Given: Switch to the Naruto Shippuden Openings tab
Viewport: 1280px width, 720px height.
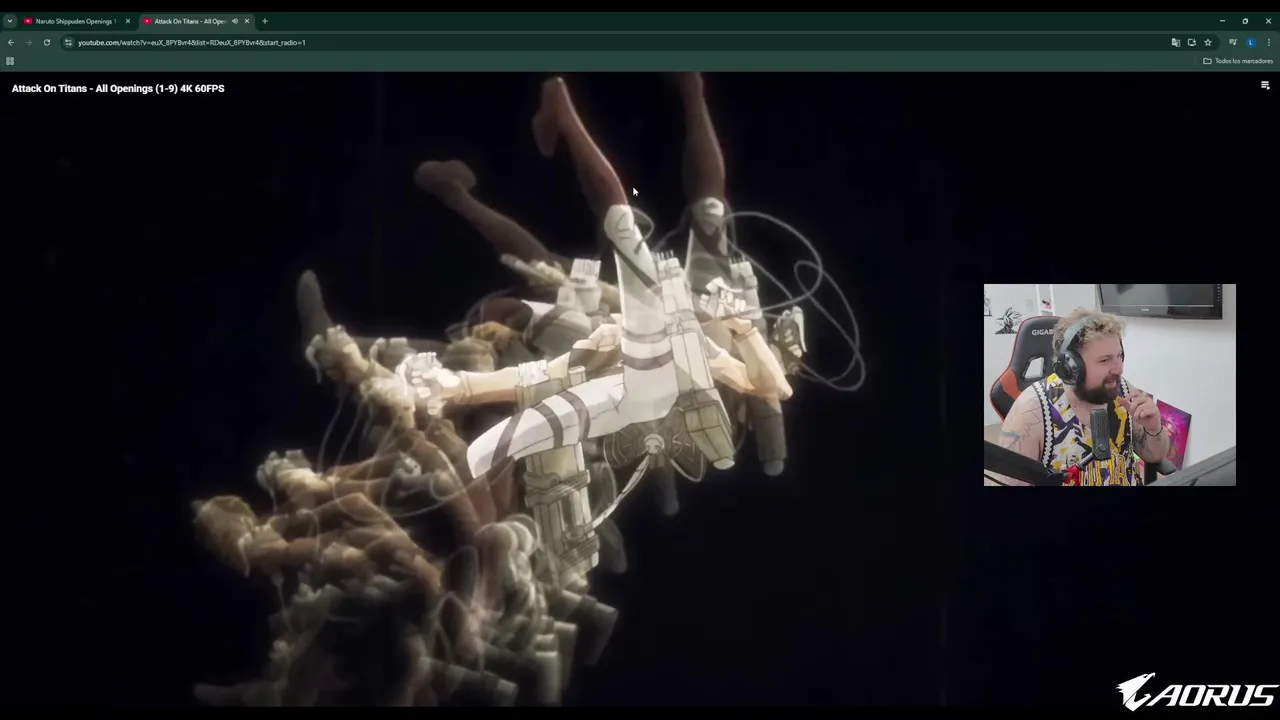Looking at the screenshot, I should 77,21.
